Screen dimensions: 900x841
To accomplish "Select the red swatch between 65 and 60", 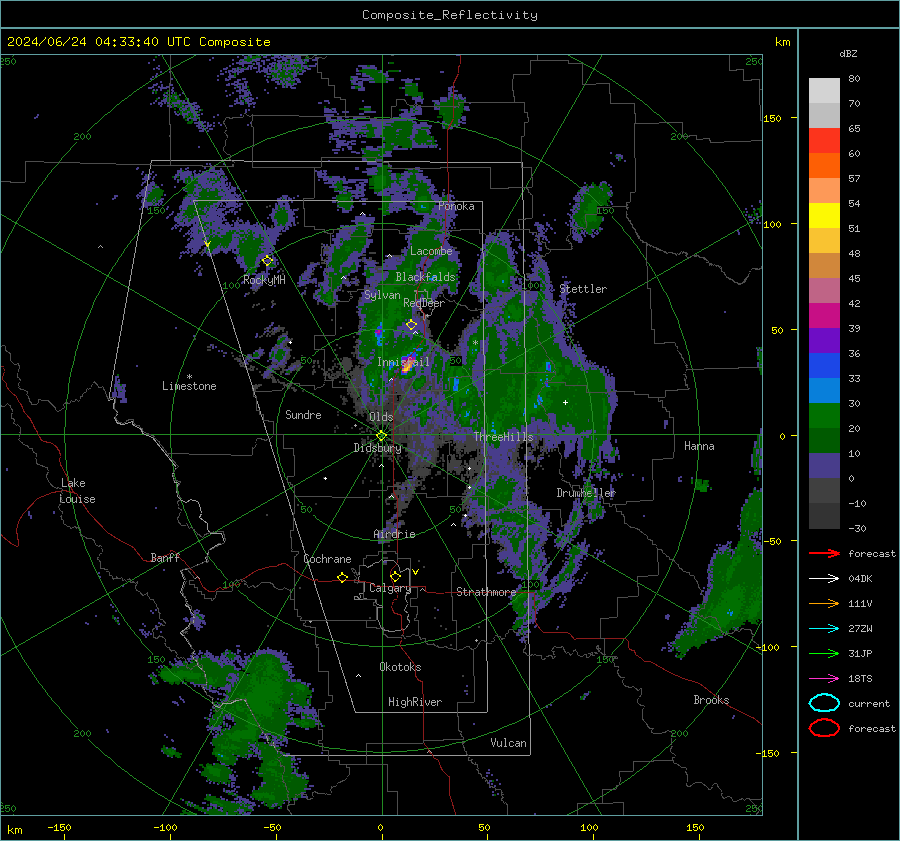I will pyautogui.click(x=824, y=141).
